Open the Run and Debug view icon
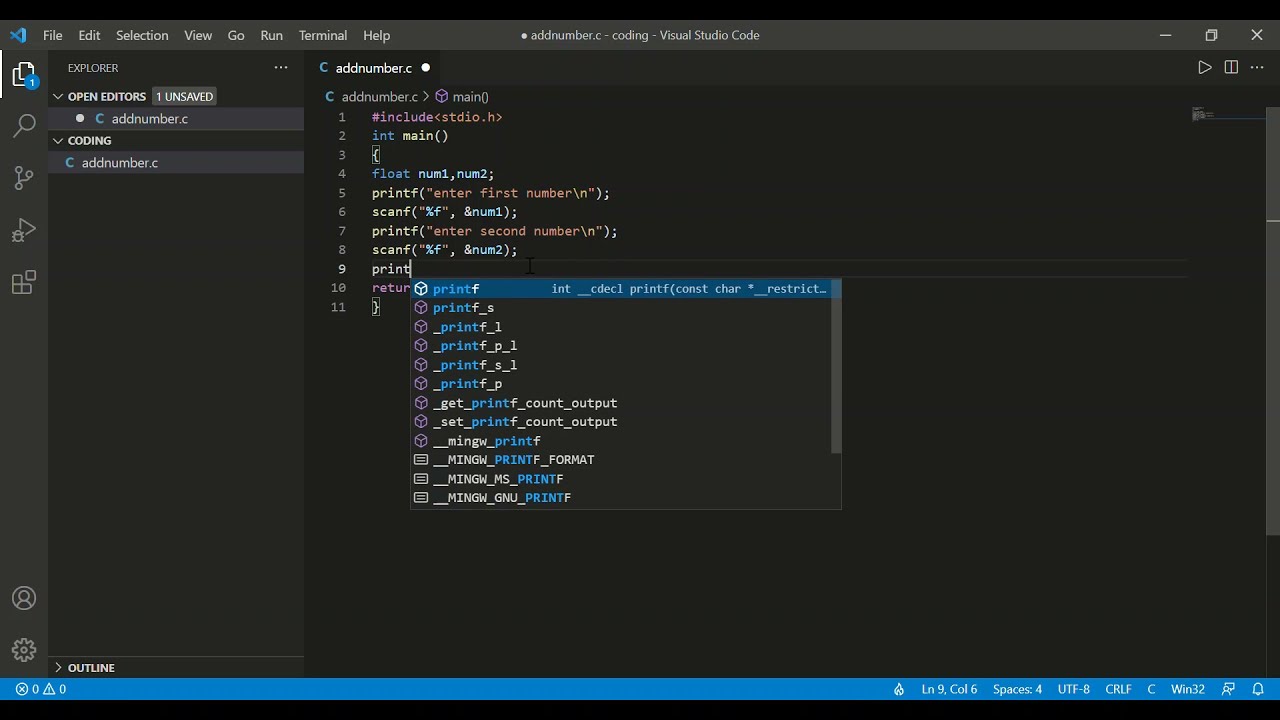Image resolution: width=1280 pixels, height=720 pixels. click(x=24, y=230)
